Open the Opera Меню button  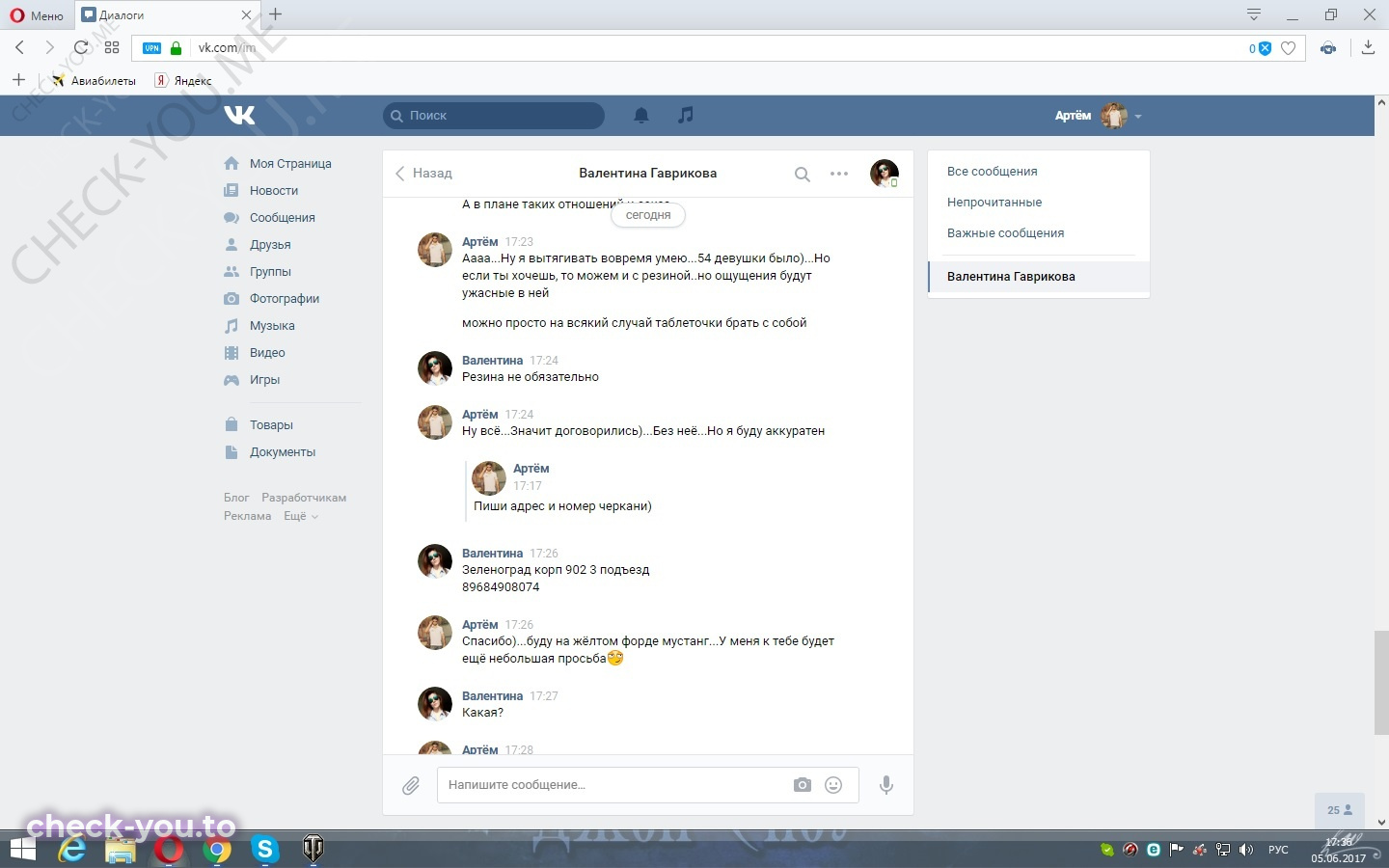coord(37,15)
